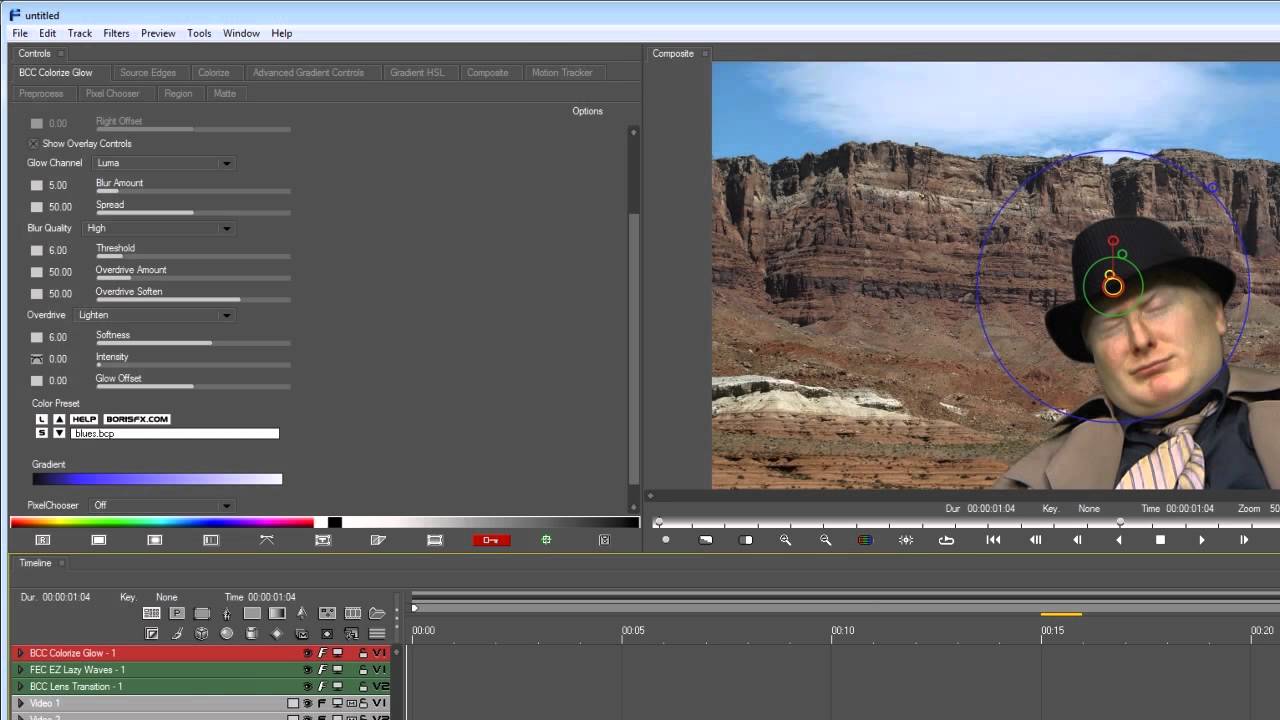Viewport: 1280px width, 720px height.
Task: Click the zoom out magnifier in Composite window
Action: (x=825, y=540)
